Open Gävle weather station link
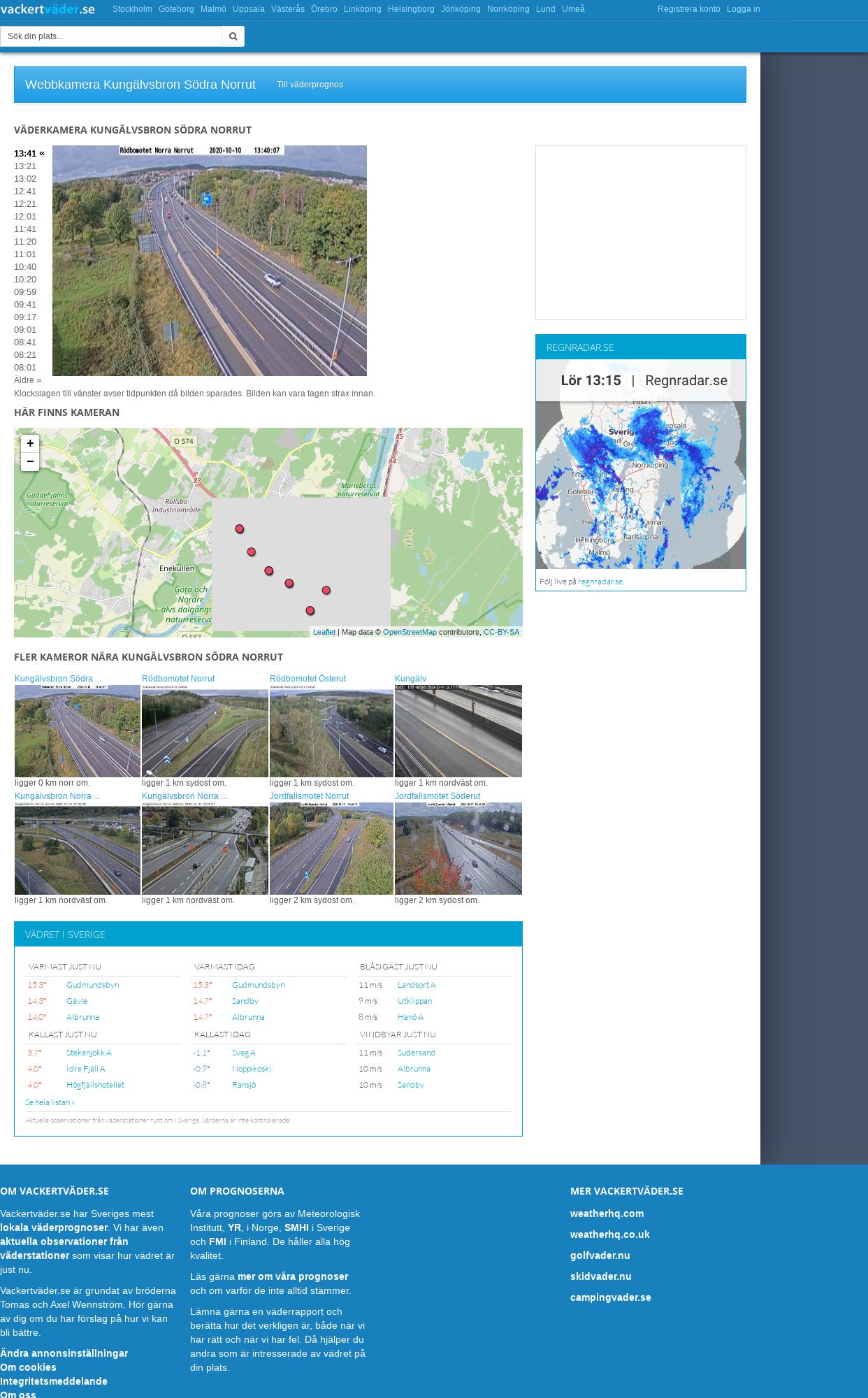Screen dimensions: 868x1398 pos(77,1001)
